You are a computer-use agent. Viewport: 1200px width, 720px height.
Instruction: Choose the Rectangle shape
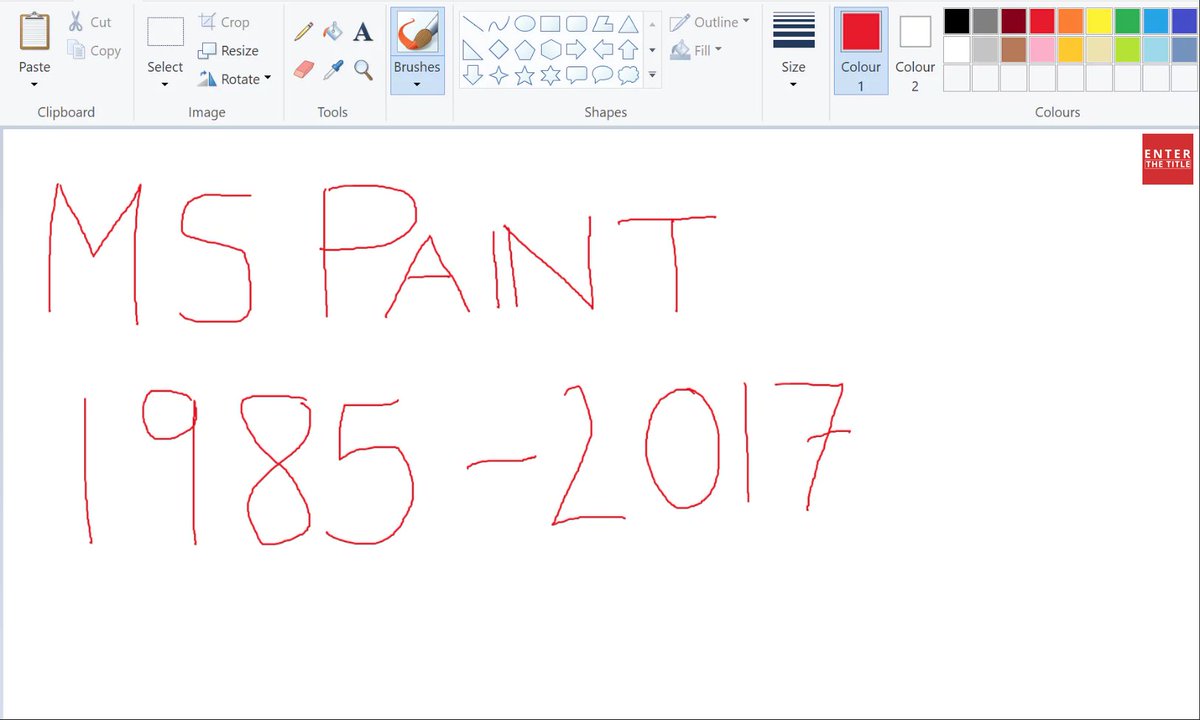click(551, 24)
